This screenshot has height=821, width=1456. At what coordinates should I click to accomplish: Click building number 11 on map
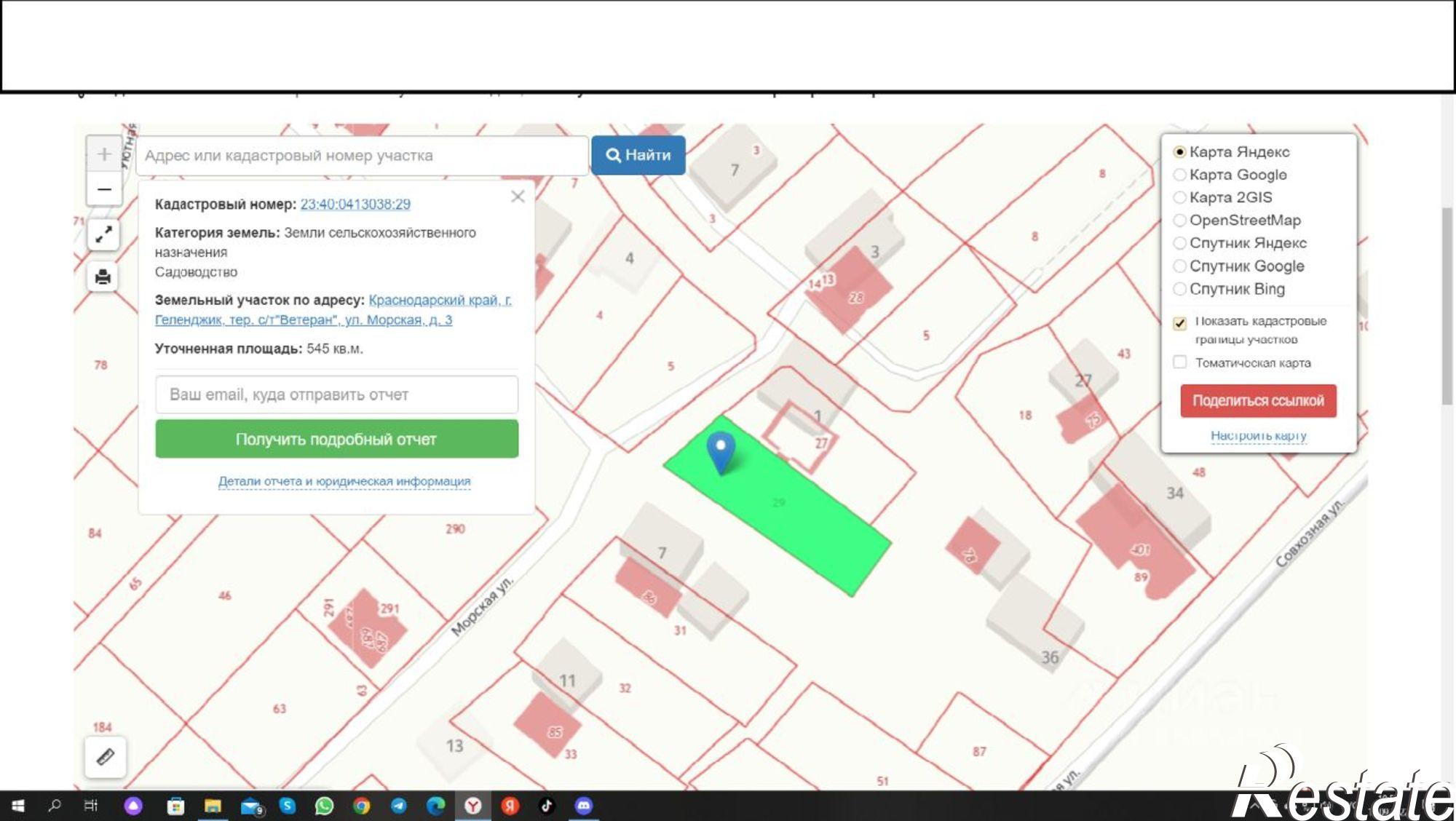567,681
